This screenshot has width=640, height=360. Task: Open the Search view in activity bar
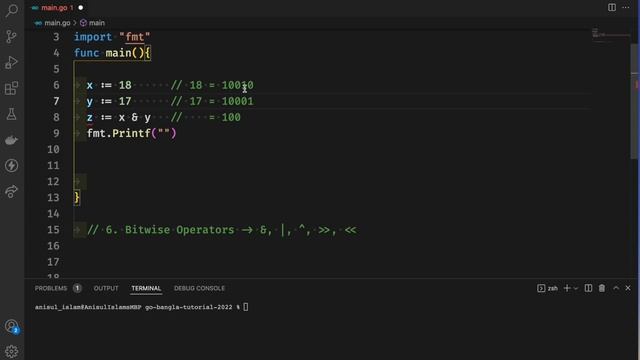11,11
